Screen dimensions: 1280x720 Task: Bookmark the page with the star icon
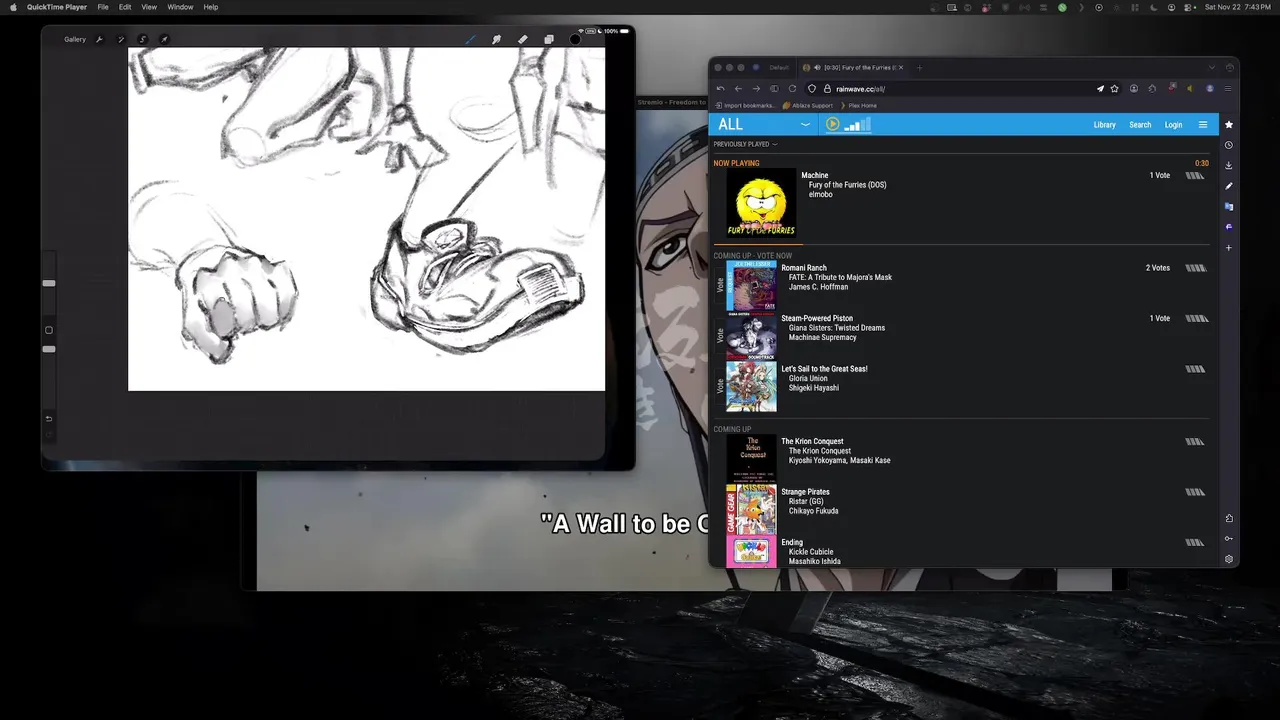coord(1115,88)
